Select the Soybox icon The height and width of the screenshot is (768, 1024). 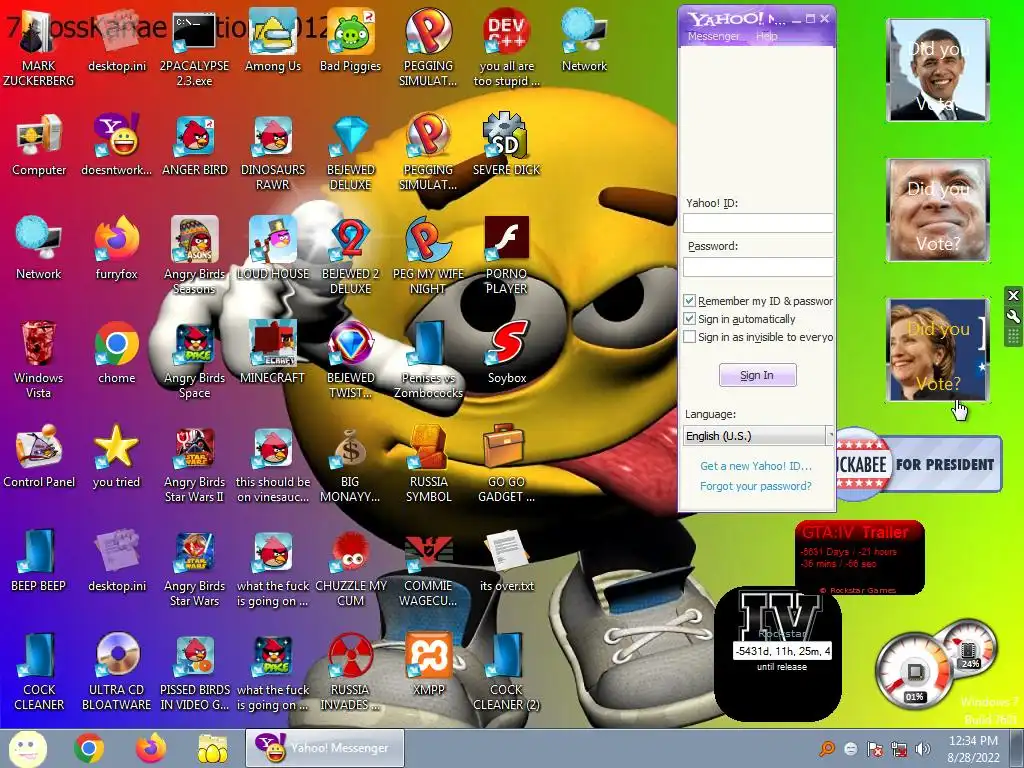tap(507, 353)
